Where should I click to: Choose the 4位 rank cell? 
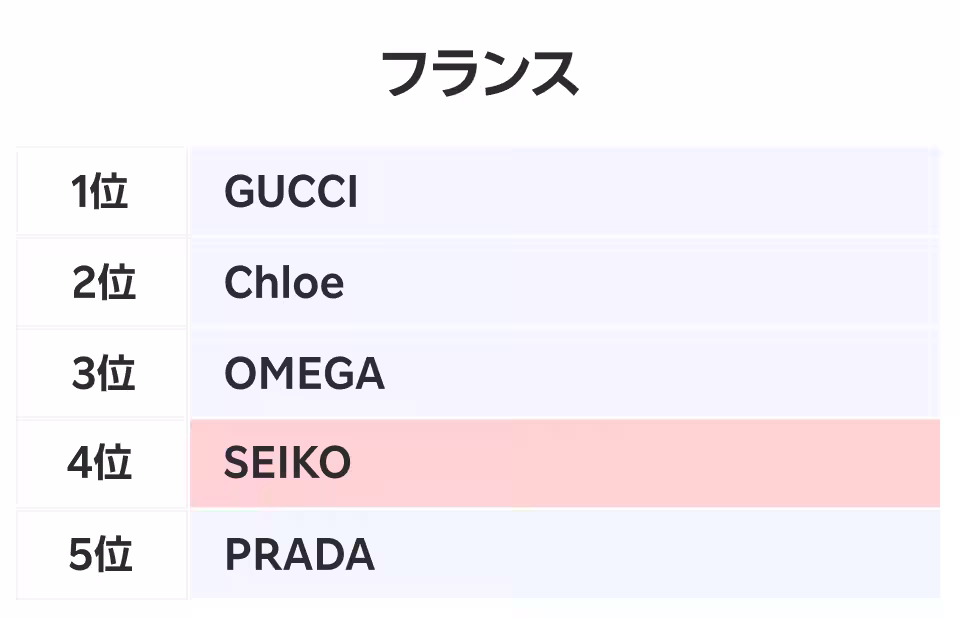click(101, 464)
